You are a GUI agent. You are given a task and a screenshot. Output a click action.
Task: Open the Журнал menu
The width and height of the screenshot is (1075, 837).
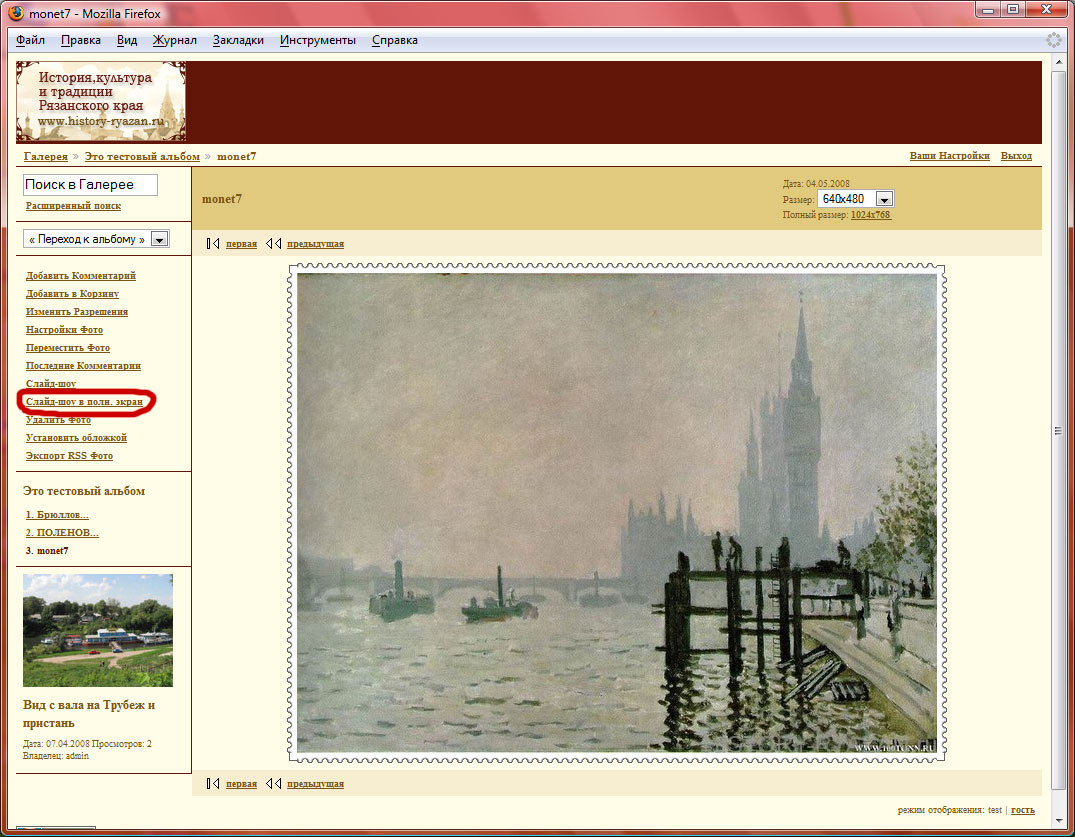pyautogui.click(x=174, y=40)
